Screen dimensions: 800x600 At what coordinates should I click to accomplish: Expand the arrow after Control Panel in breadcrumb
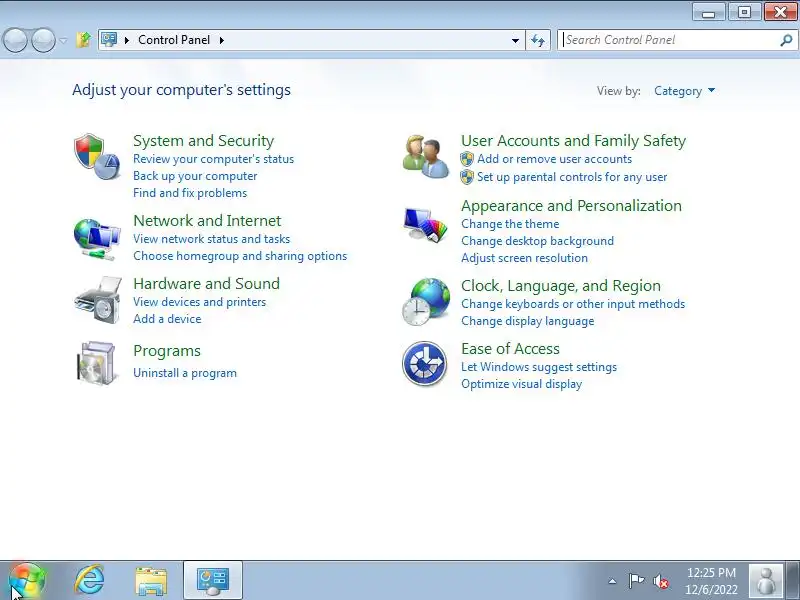[x=222, y=40]
